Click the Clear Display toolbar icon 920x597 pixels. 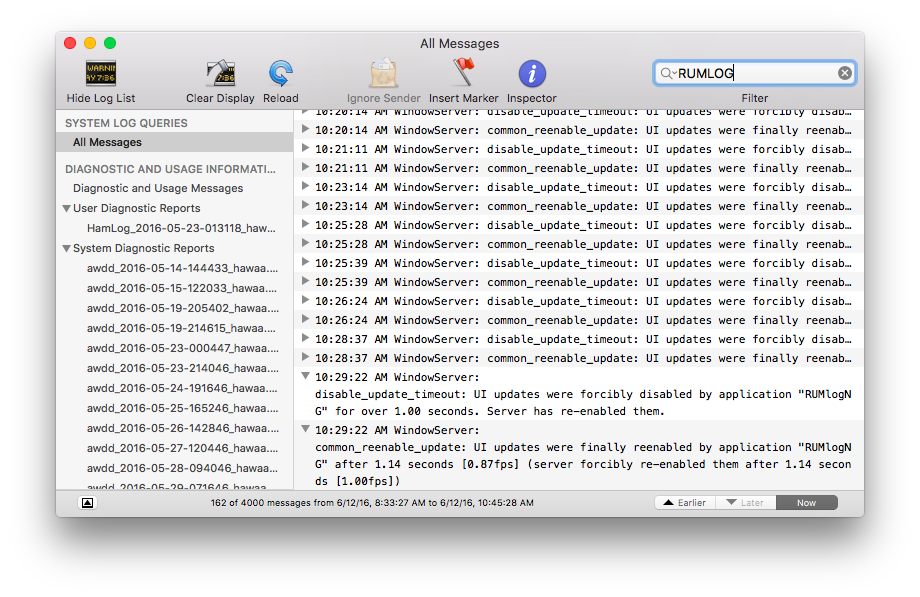pos(221,74)
